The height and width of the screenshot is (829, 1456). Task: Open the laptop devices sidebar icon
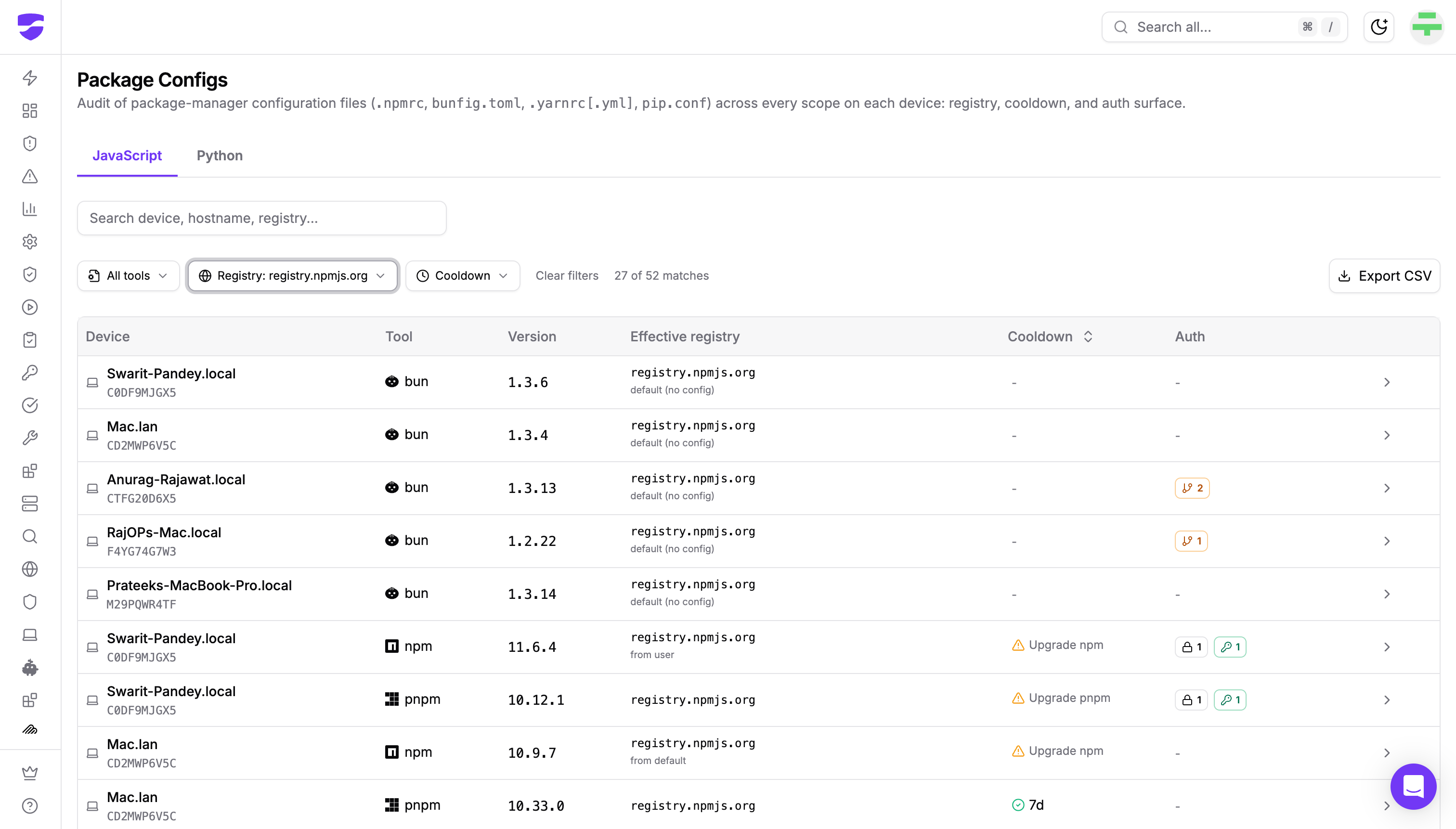tap(30, 635)
